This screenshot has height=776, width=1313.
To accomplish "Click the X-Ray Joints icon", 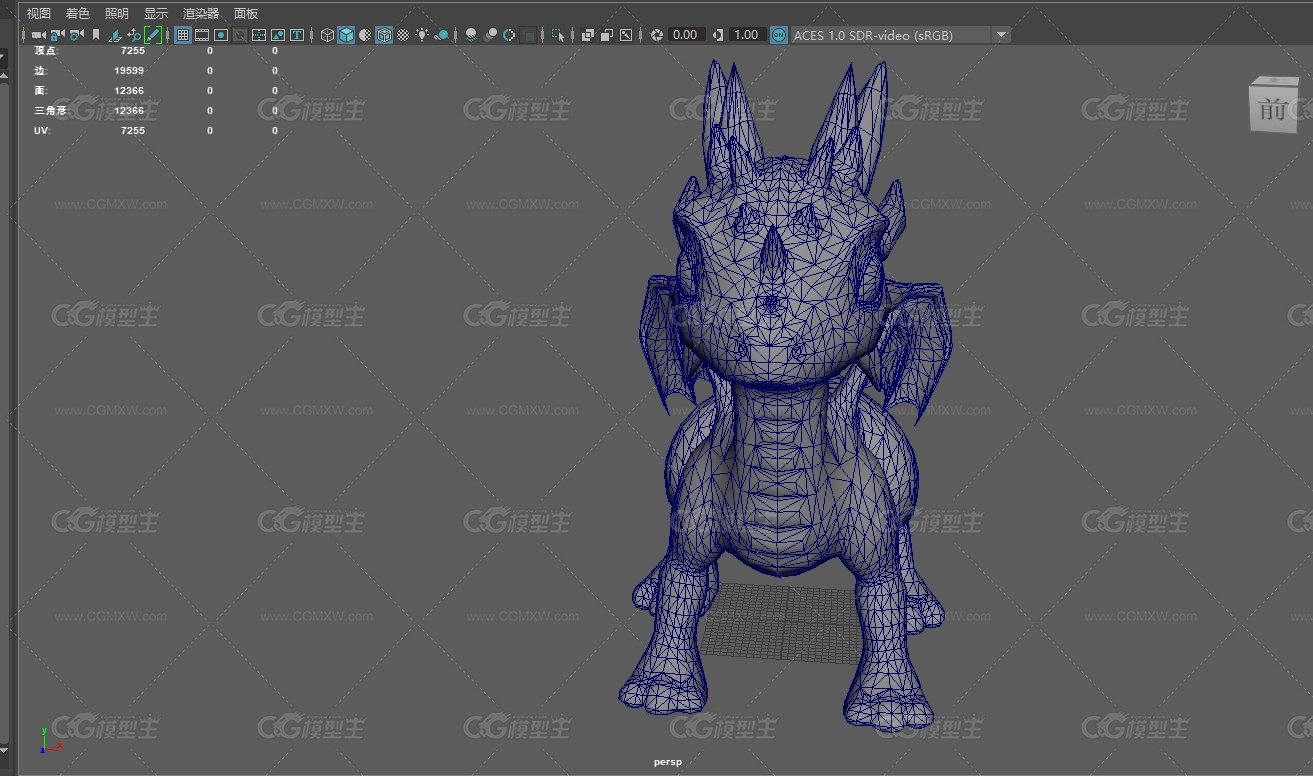I will coord(626,35).
